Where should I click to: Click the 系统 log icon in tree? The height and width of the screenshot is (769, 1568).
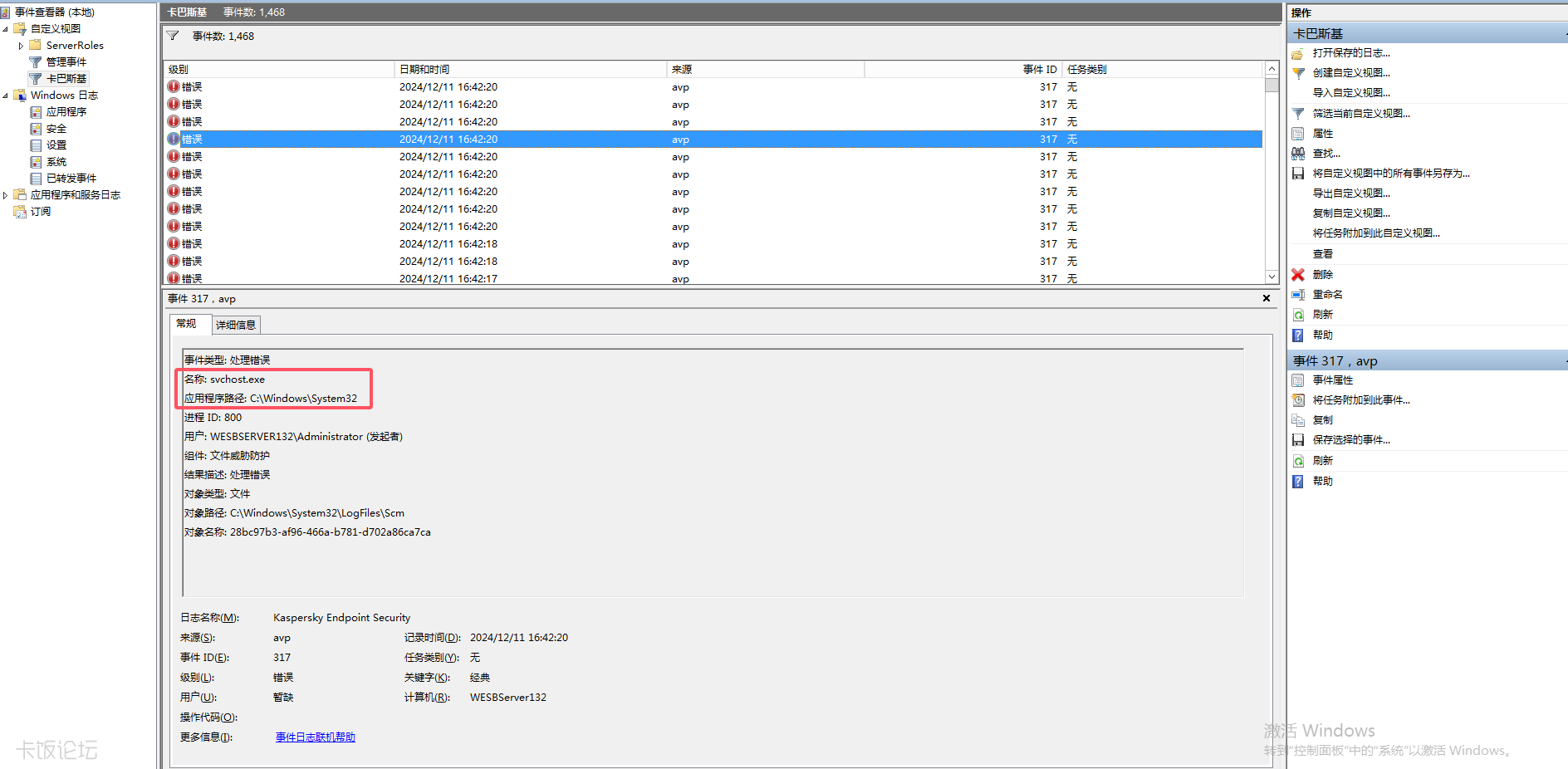coord(36,162)
